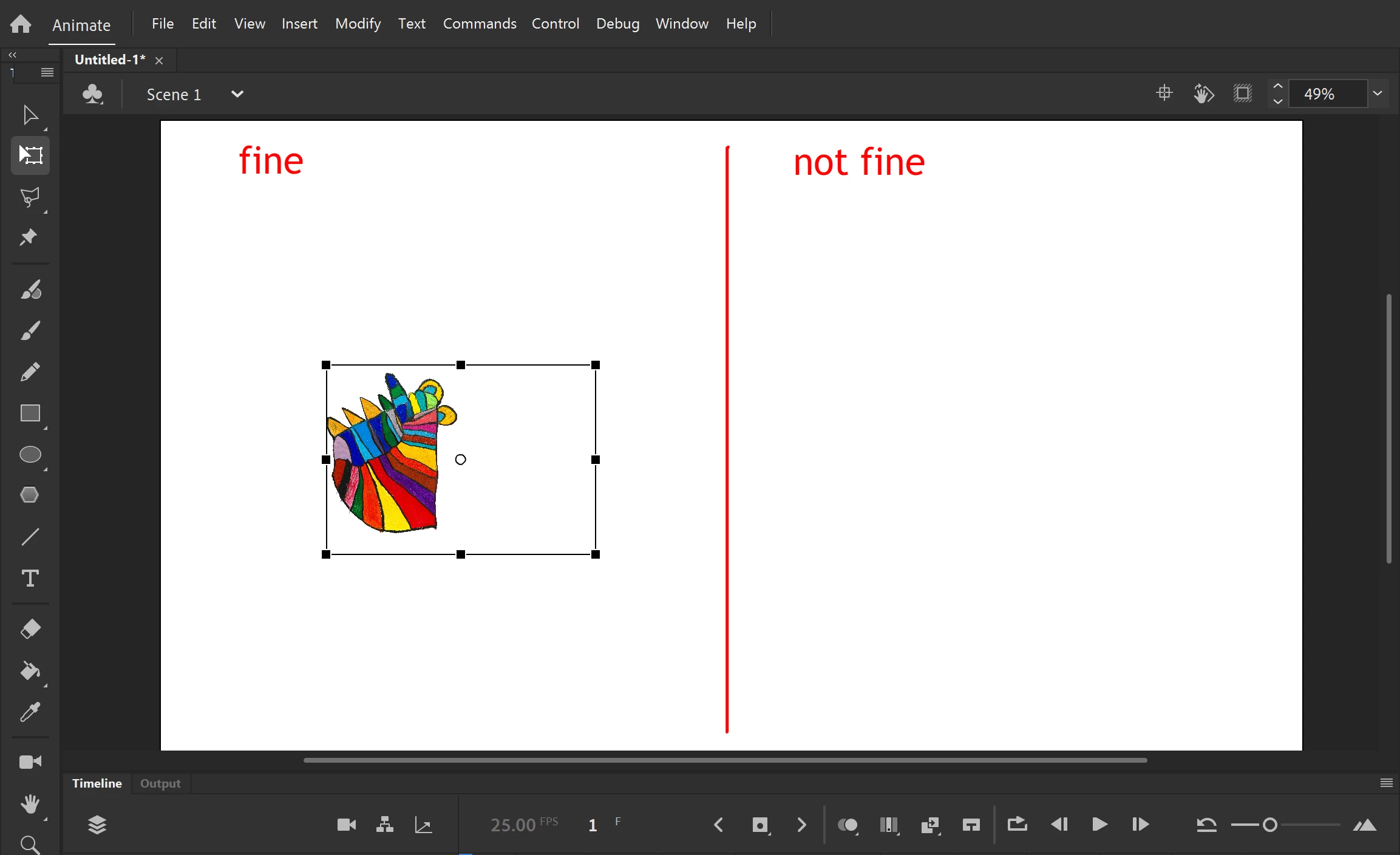This screenshot has width=1400, height=855.
Task: Select the Free Transform tool
Action: tap(30, 155)
